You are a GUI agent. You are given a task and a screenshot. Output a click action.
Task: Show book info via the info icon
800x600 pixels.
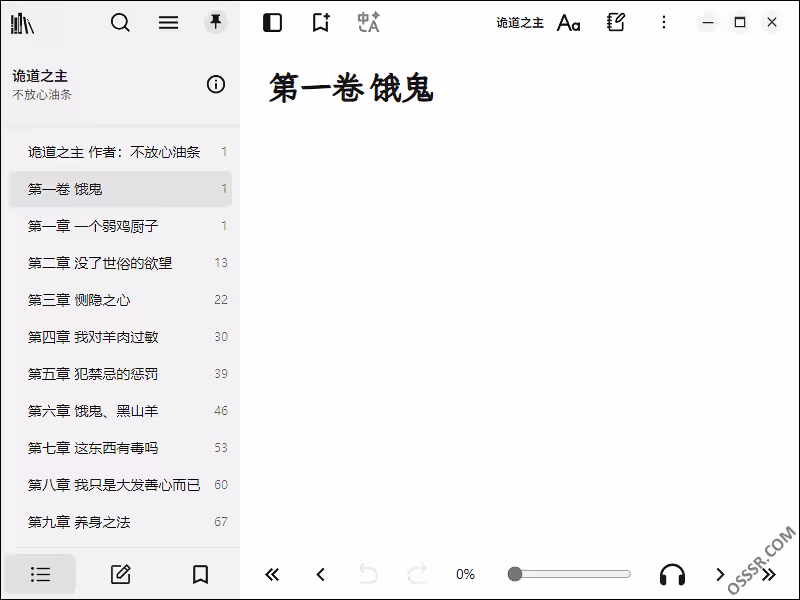(216, 84)
